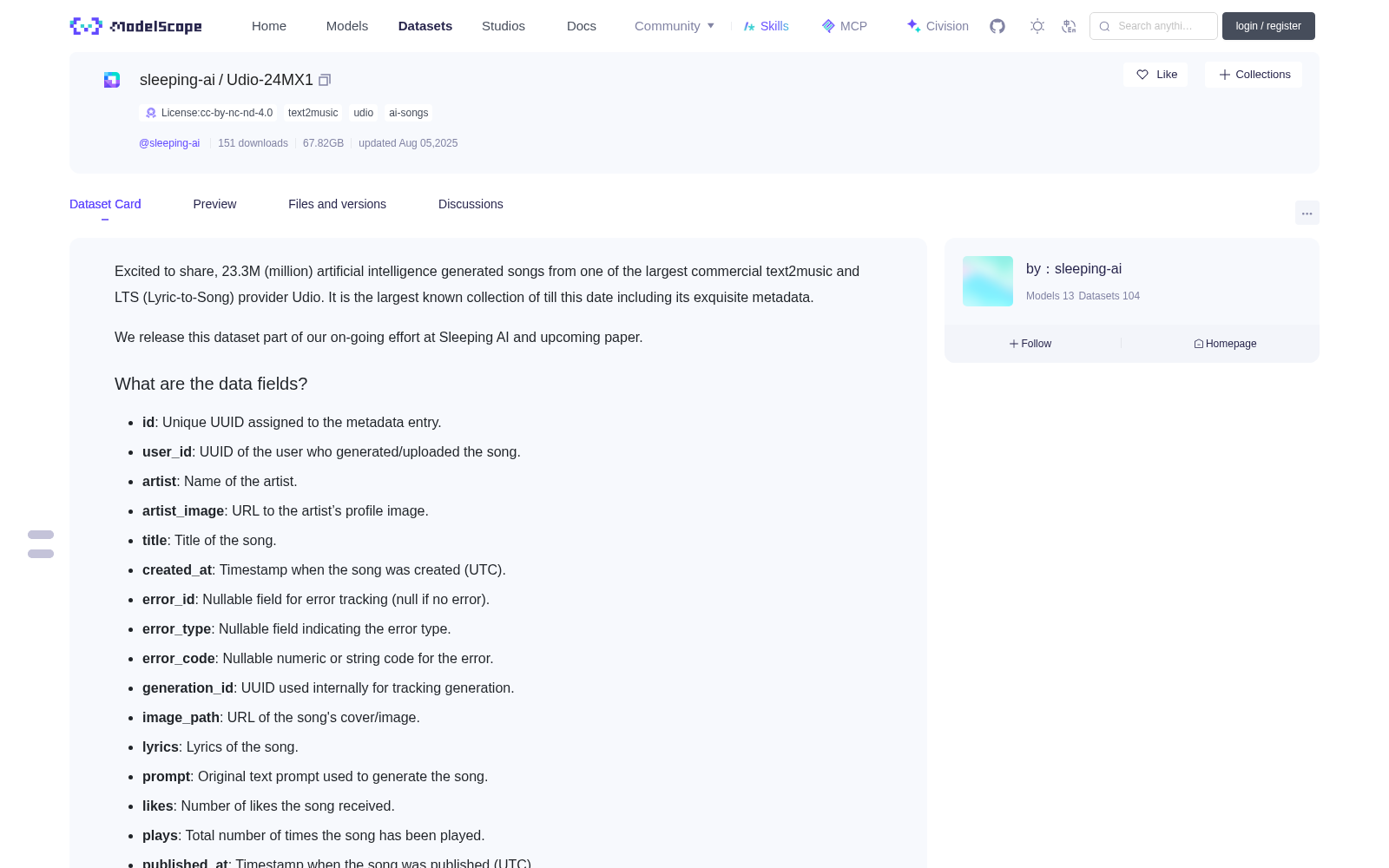Click the 'lyrics' field entry
1389x868 pixels.
click(221, 747)
